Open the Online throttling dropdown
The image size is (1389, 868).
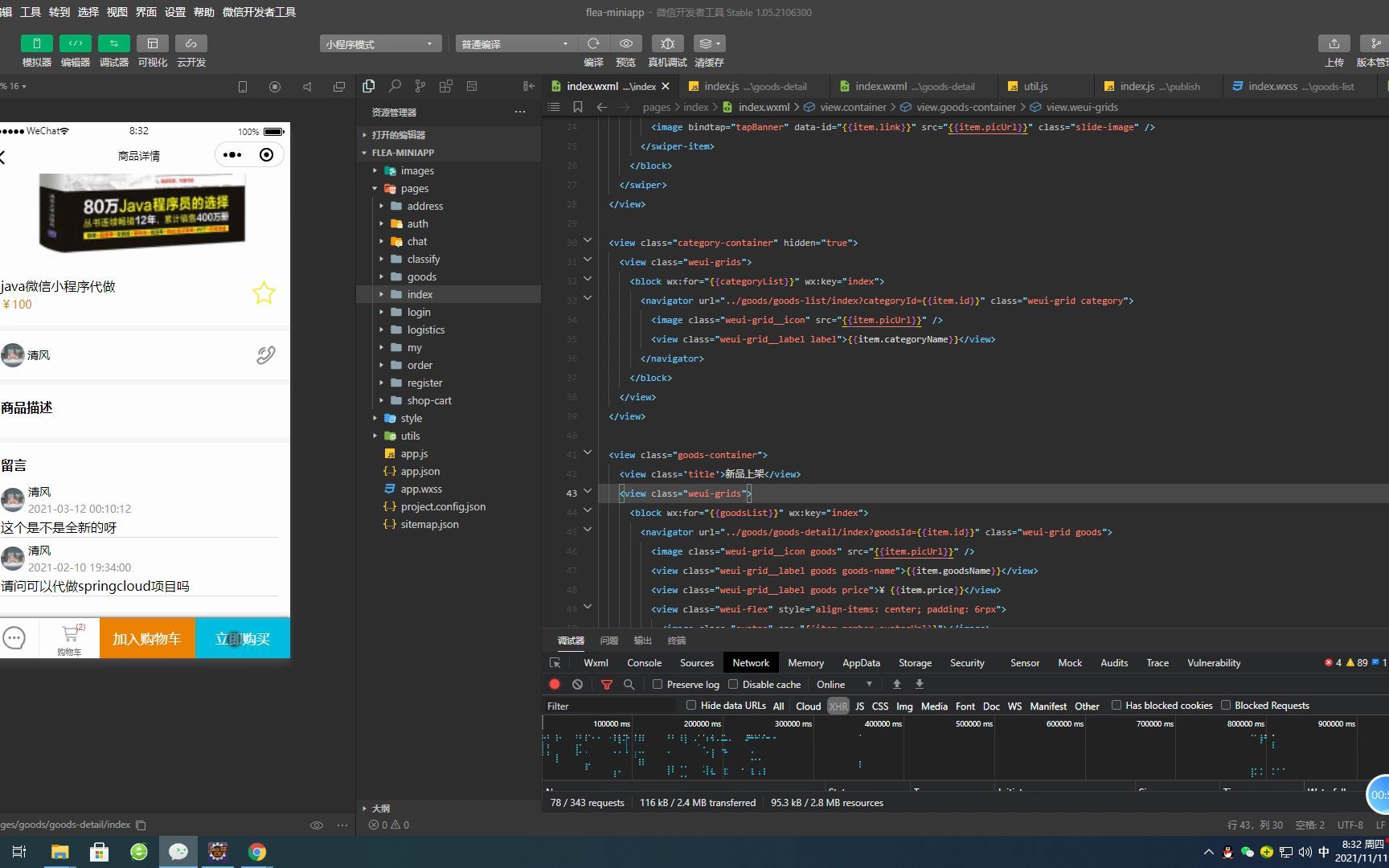[844, 684]
